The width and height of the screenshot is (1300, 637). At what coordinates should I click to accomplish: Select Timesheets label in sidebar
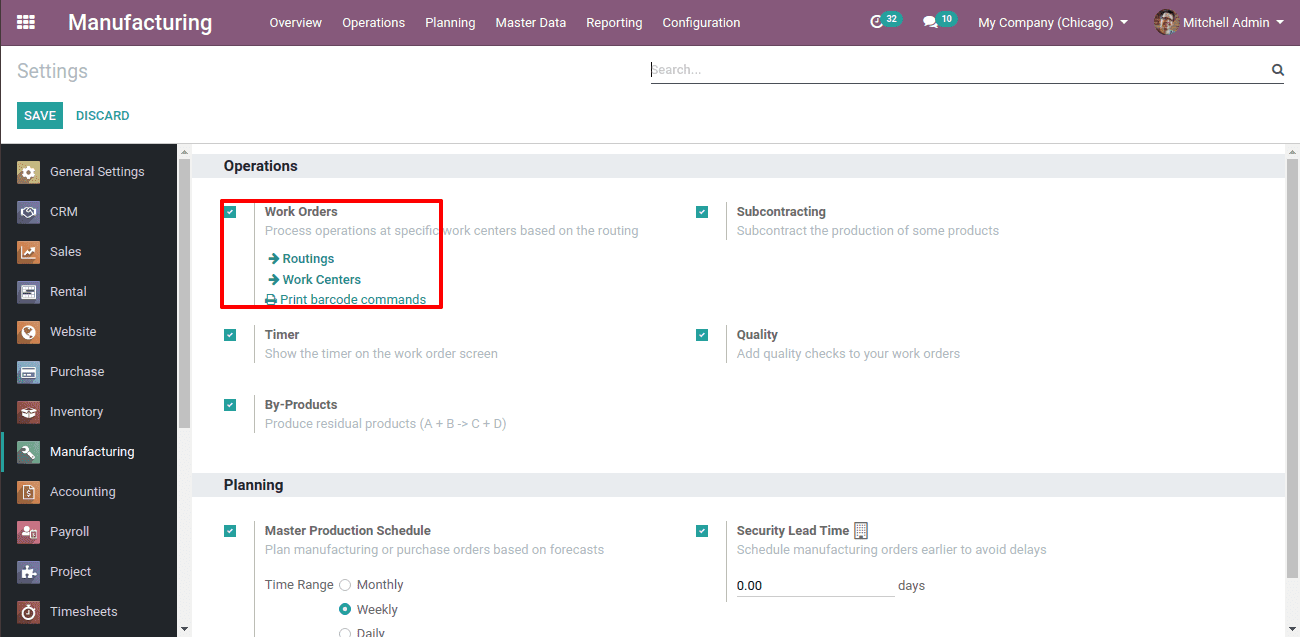[84, 612]
